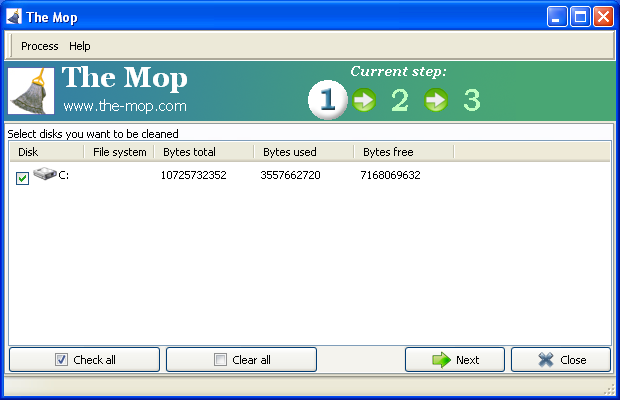Click total bytes value 10725732352
This screenshot has height=400, width=620.
tap(193, 175)
